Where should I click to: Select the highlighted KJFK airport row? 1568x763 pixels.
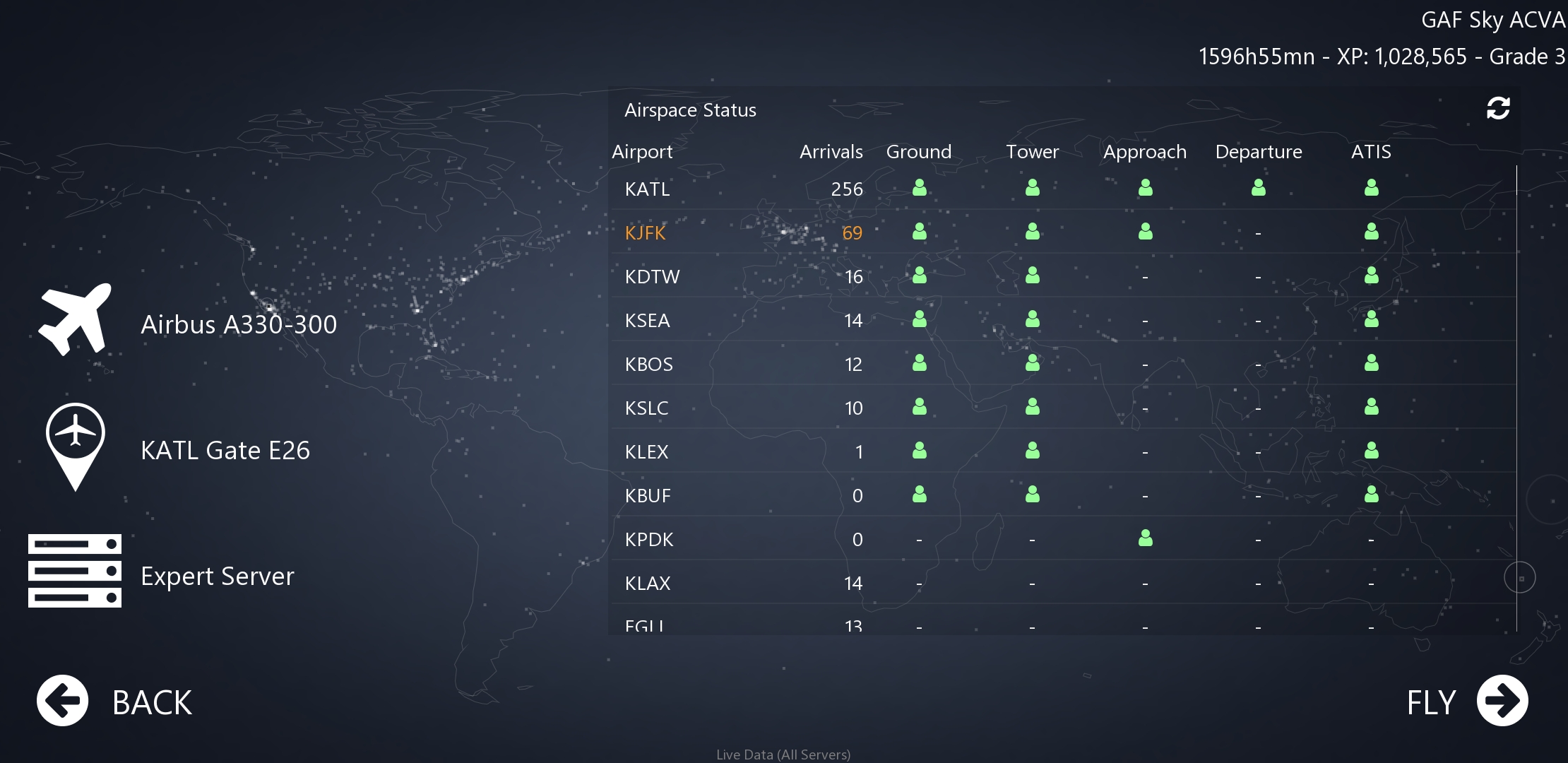point(645,232)
